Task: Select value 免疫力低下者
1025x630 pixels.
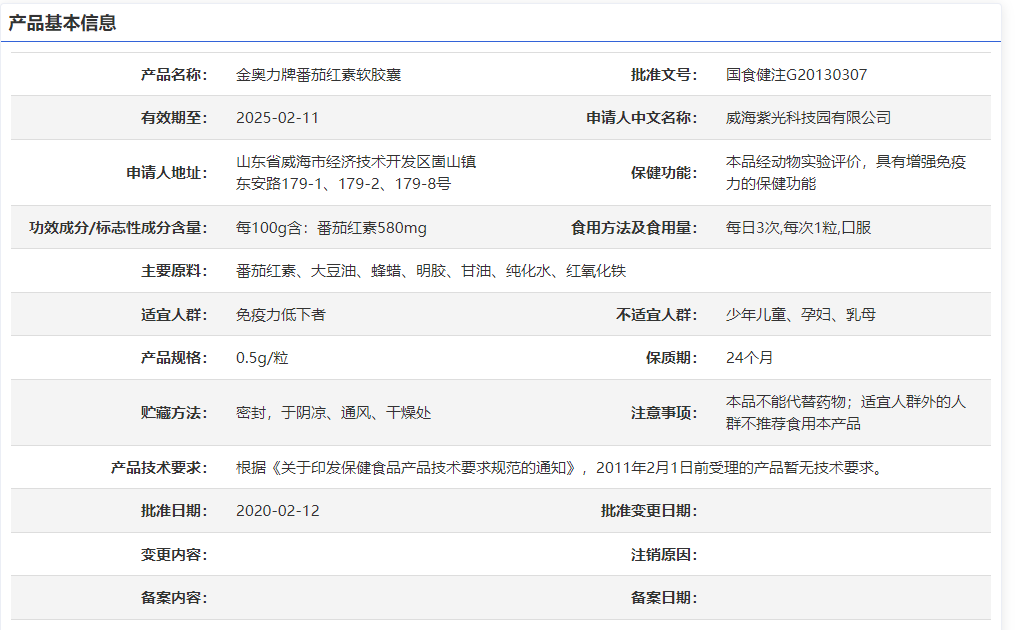Action: (281, 314)
